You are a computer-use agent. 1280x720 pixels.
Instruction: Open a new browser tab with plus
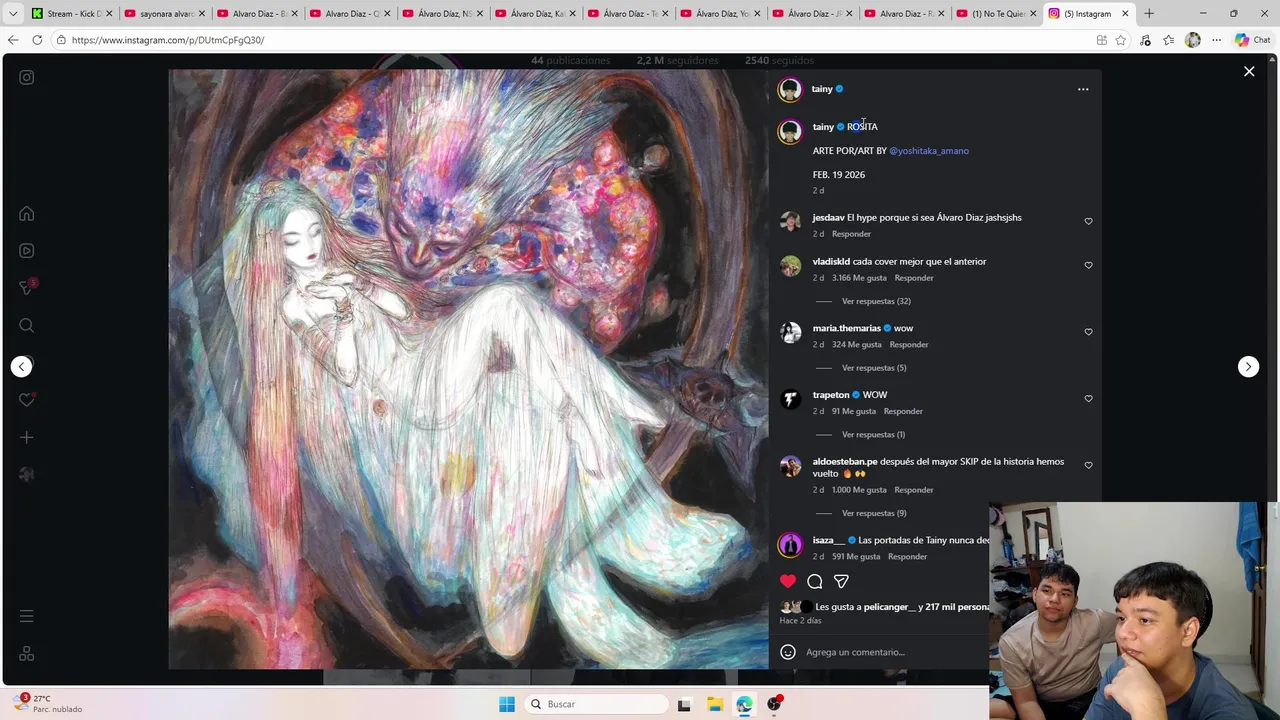coord(1149,13)
